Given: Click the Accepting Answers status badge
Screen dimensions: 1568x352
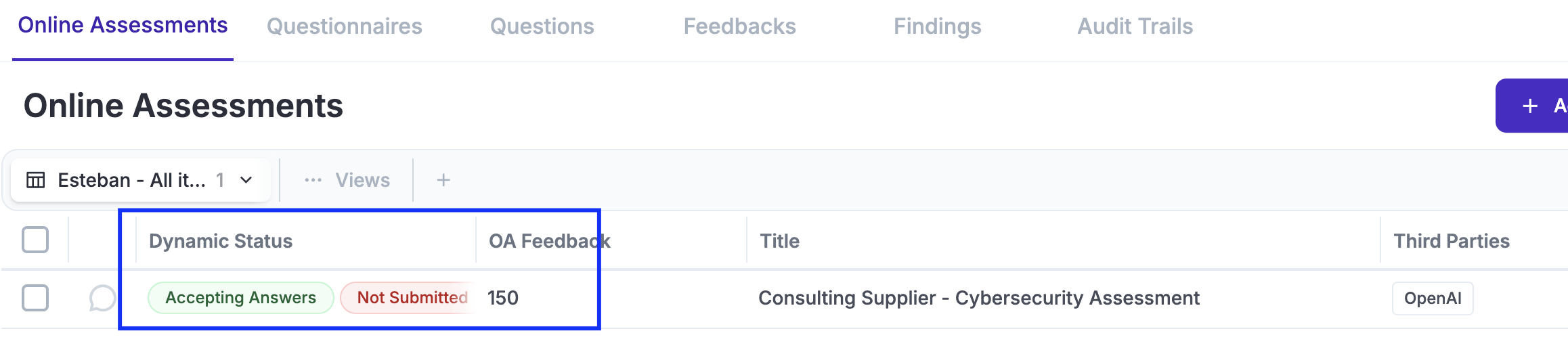Looking at the screenshot, I should [240, 298].
